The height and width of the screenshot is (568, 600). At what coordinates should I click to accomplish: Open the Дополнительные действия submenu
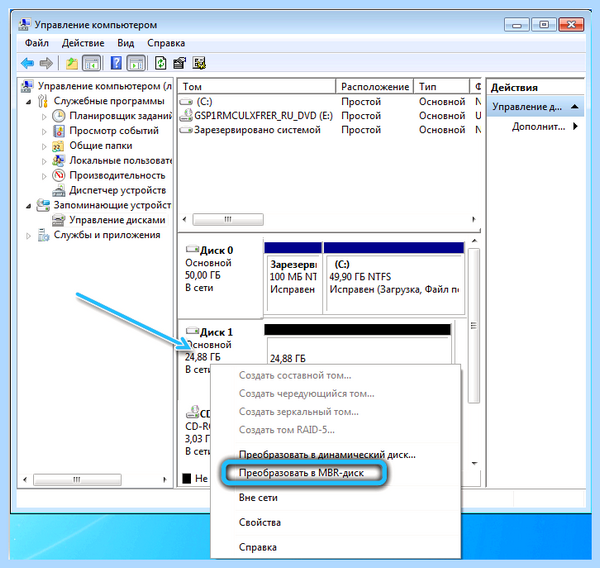click(x=545, y=127)
